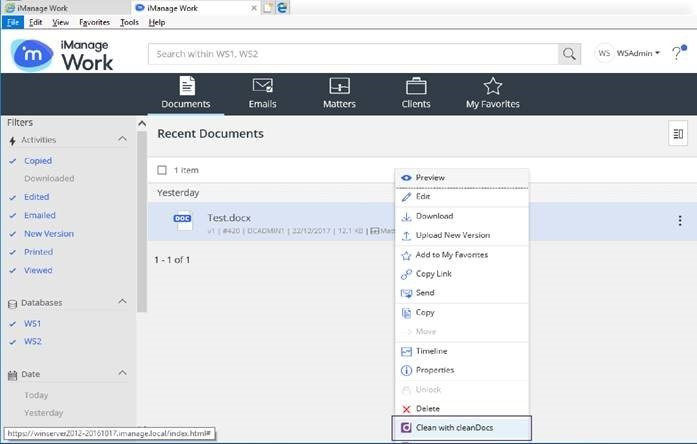Image resolution: width=697 pixels, height=444 pixels.
Task: Open kebab menu for Test.docx row
Action: [x=680, y=221]
